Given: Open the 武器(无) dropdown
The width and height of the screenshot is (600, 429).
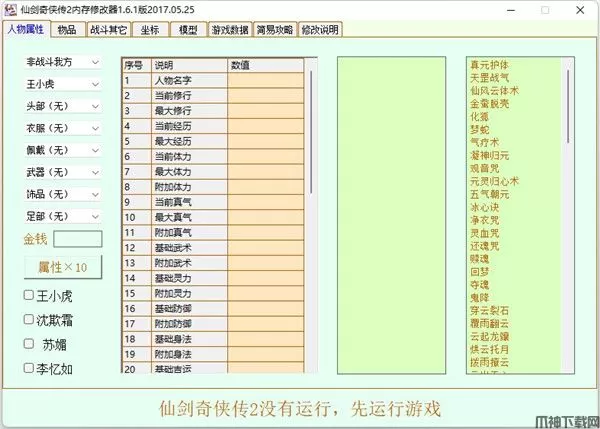Looking at the screenshot, I should coord(63,172).
